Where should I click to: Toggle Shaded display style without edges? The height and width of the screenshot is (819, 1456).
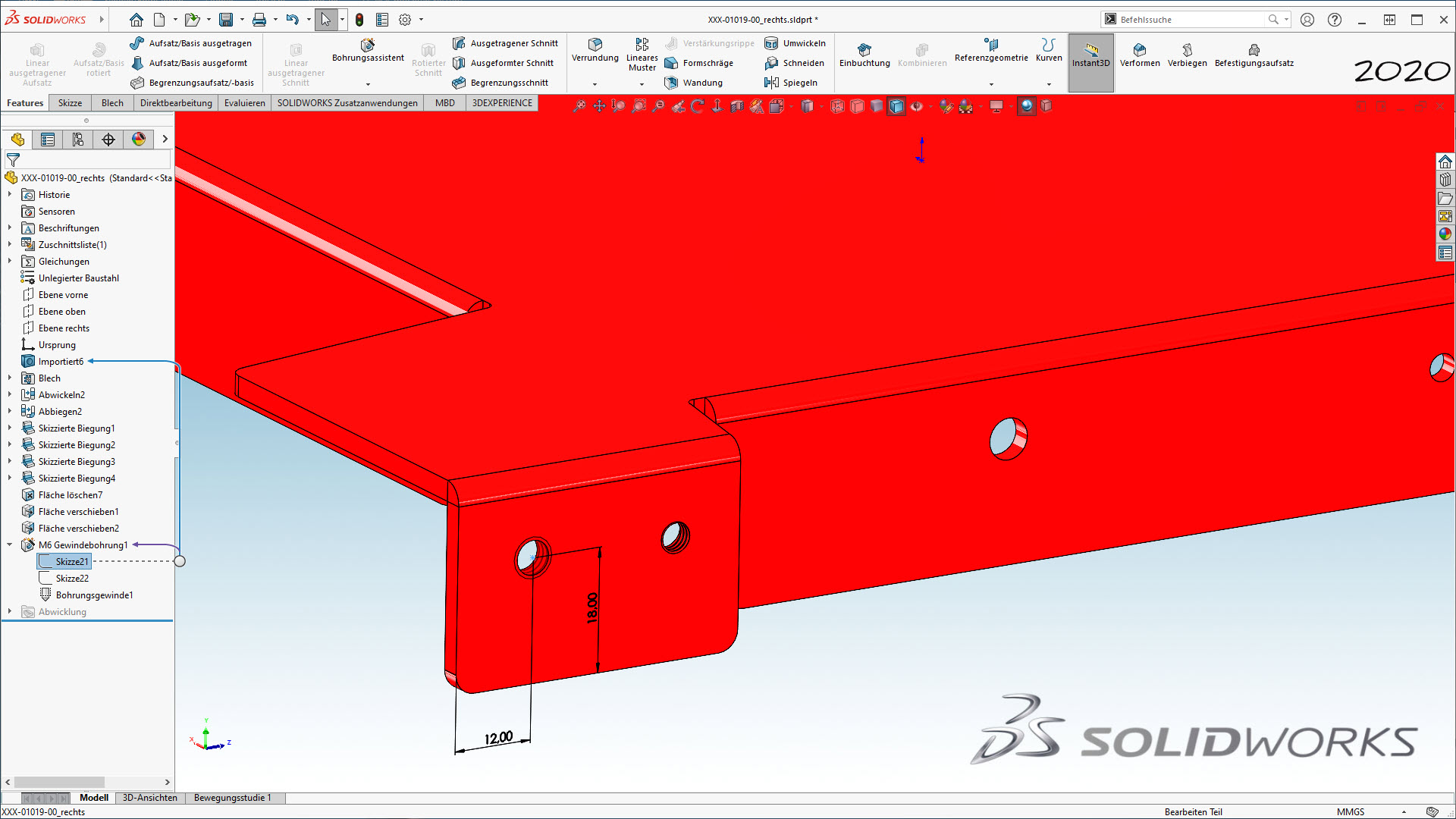point(877,106)
